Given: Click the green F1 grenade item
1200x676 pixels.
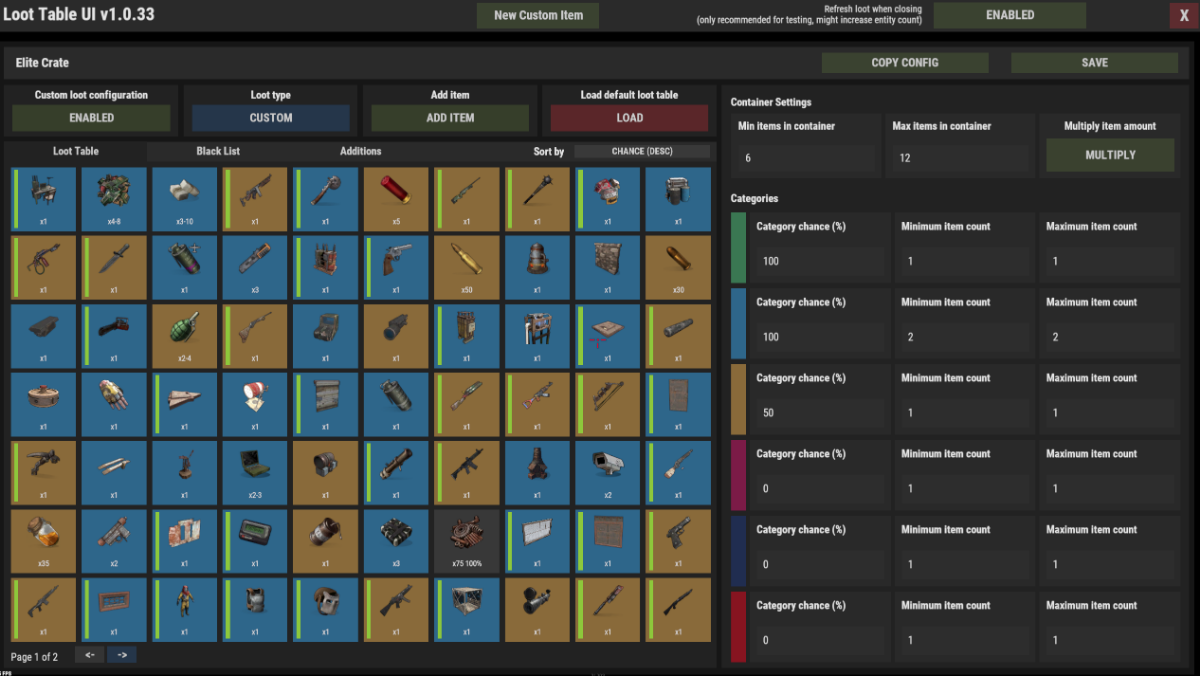Looking at the screenshot, I should 185,336.
